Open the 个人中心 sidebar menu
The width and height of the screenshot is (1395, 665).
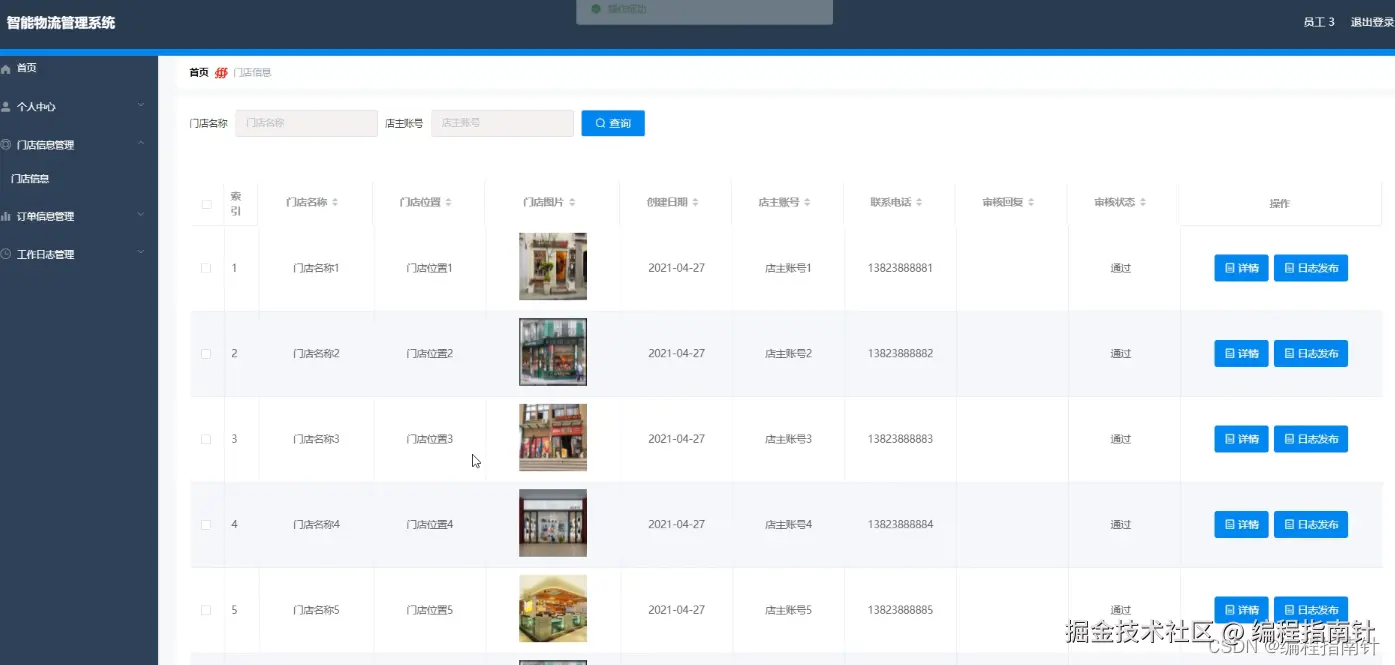point(78,106)
